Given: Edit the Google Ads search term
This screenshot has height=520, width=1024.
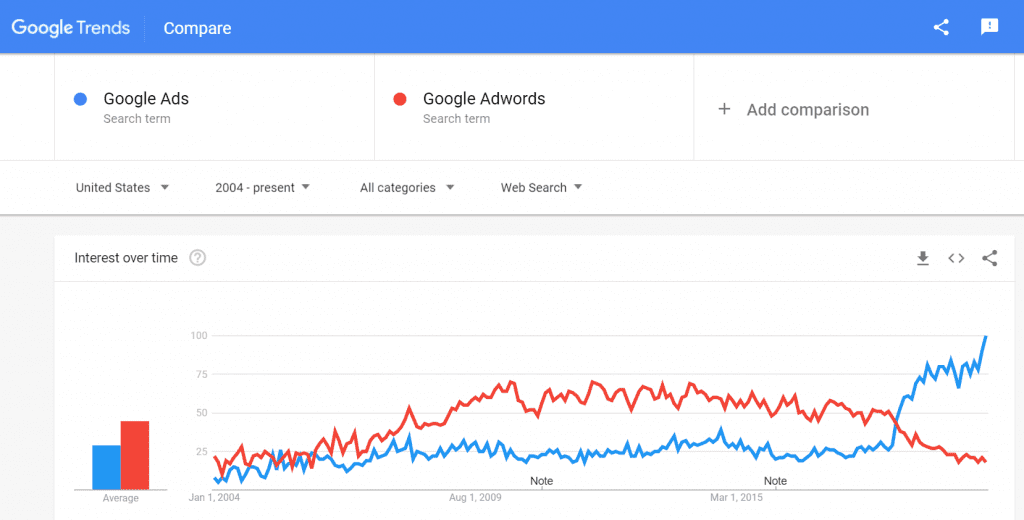Looking at the screenshot, I should click(x=214, y=107).
